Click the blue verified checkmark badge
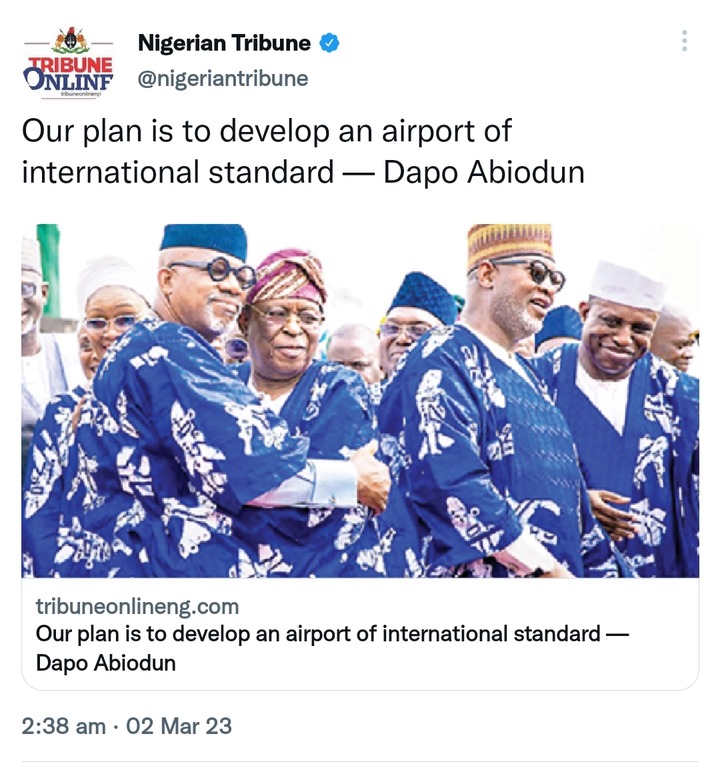Image resolution: width=720 pixels, height=764 pixels. click(329, 43)
